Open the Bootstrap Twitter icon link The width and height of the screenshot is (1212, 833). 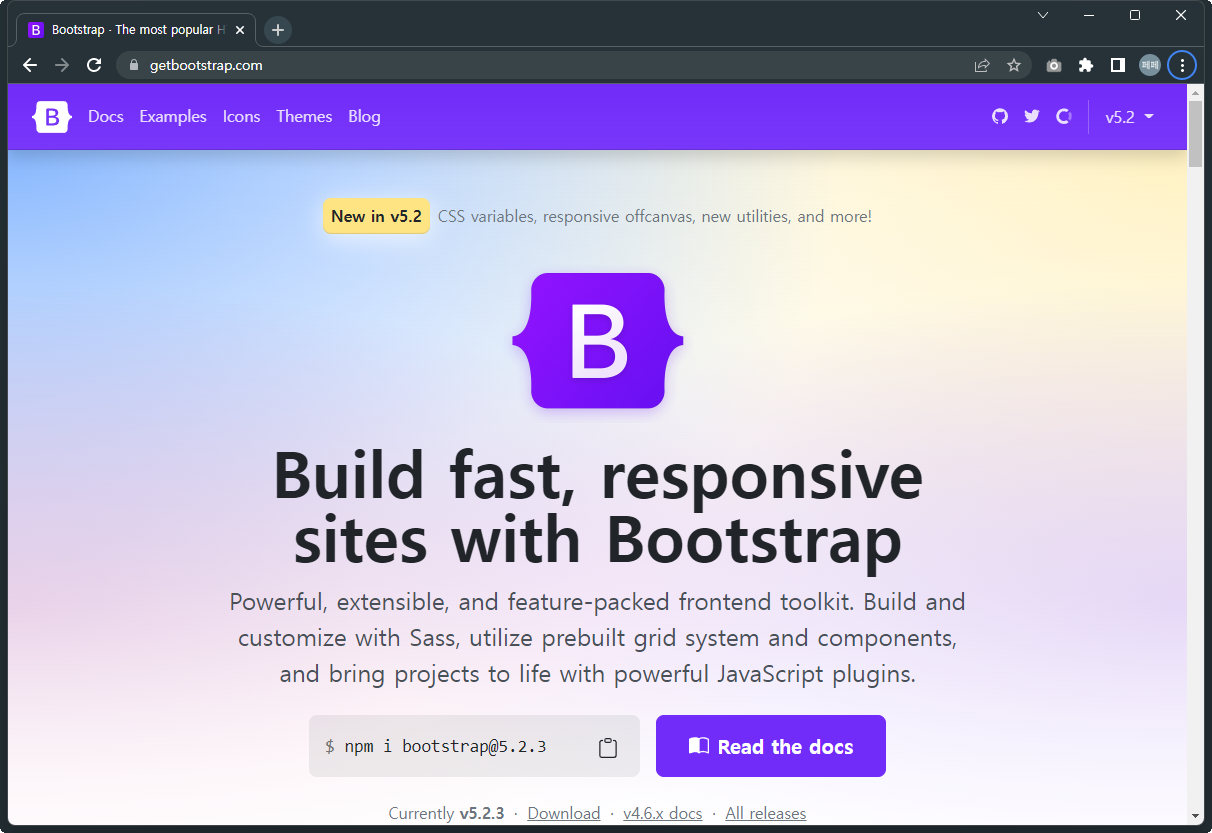point(1032,117)
